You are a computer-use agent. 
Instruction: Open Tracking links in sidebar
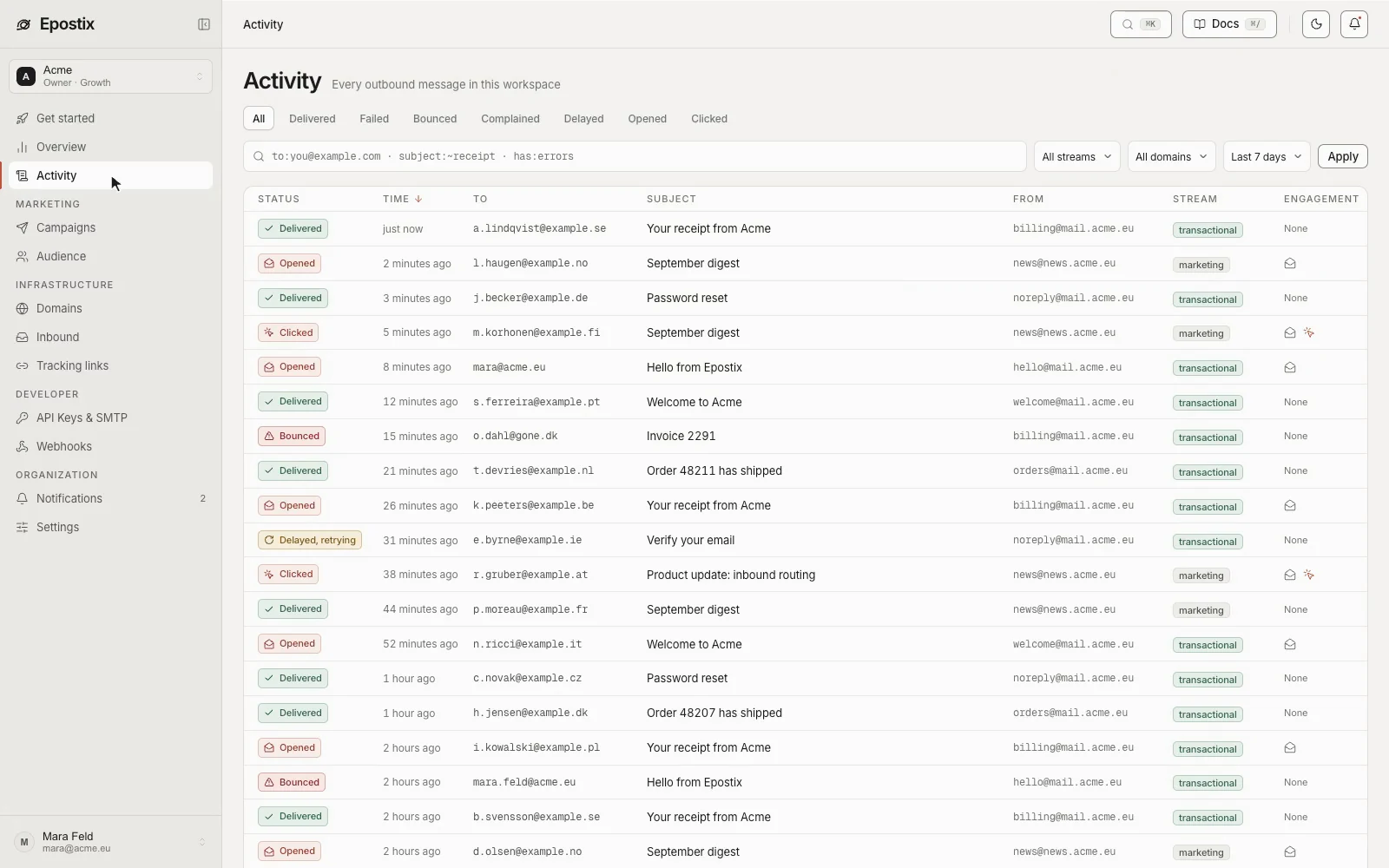(110, 365)
